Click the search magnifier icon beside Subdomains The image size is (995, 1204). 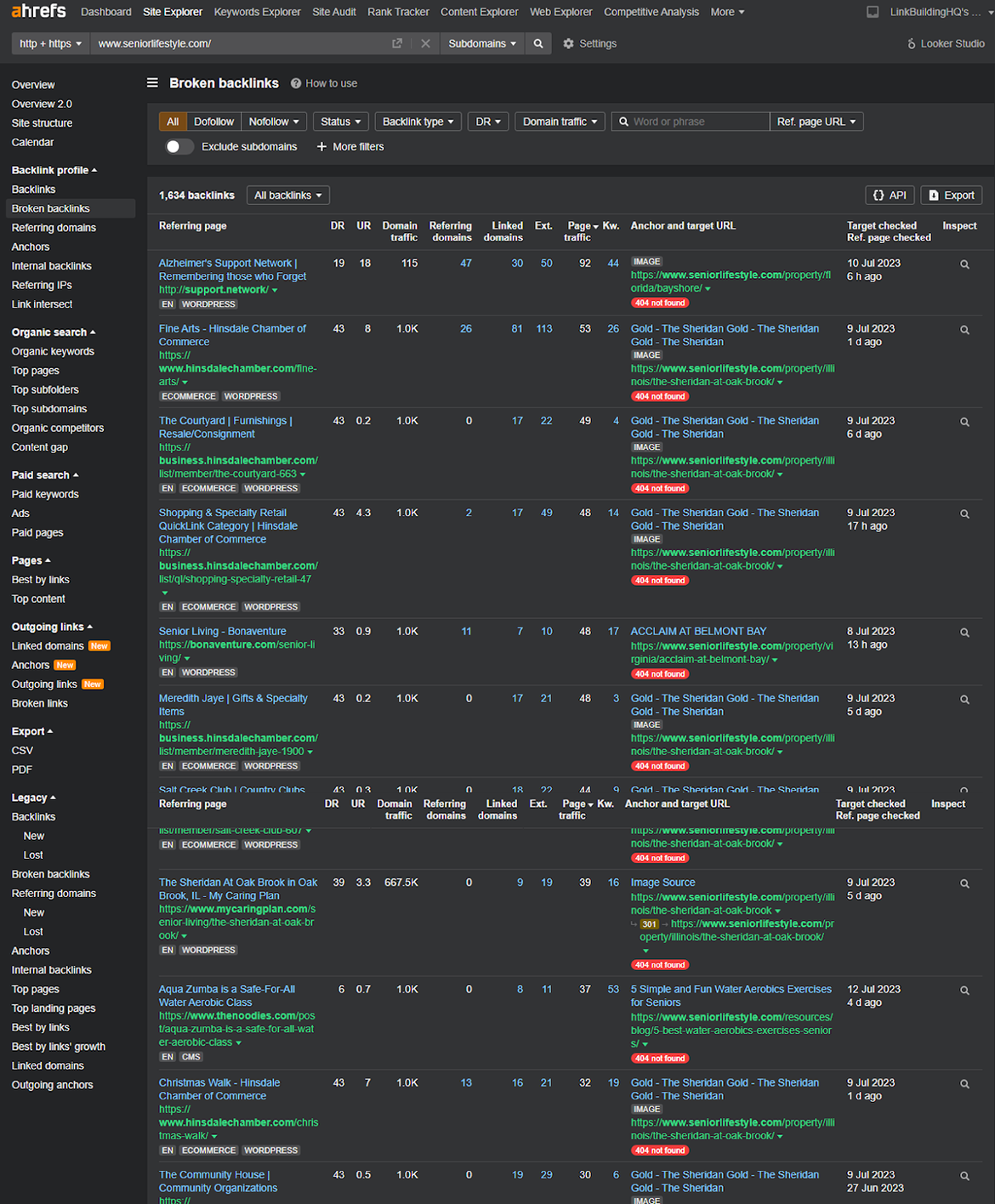[x=538, y=43]
